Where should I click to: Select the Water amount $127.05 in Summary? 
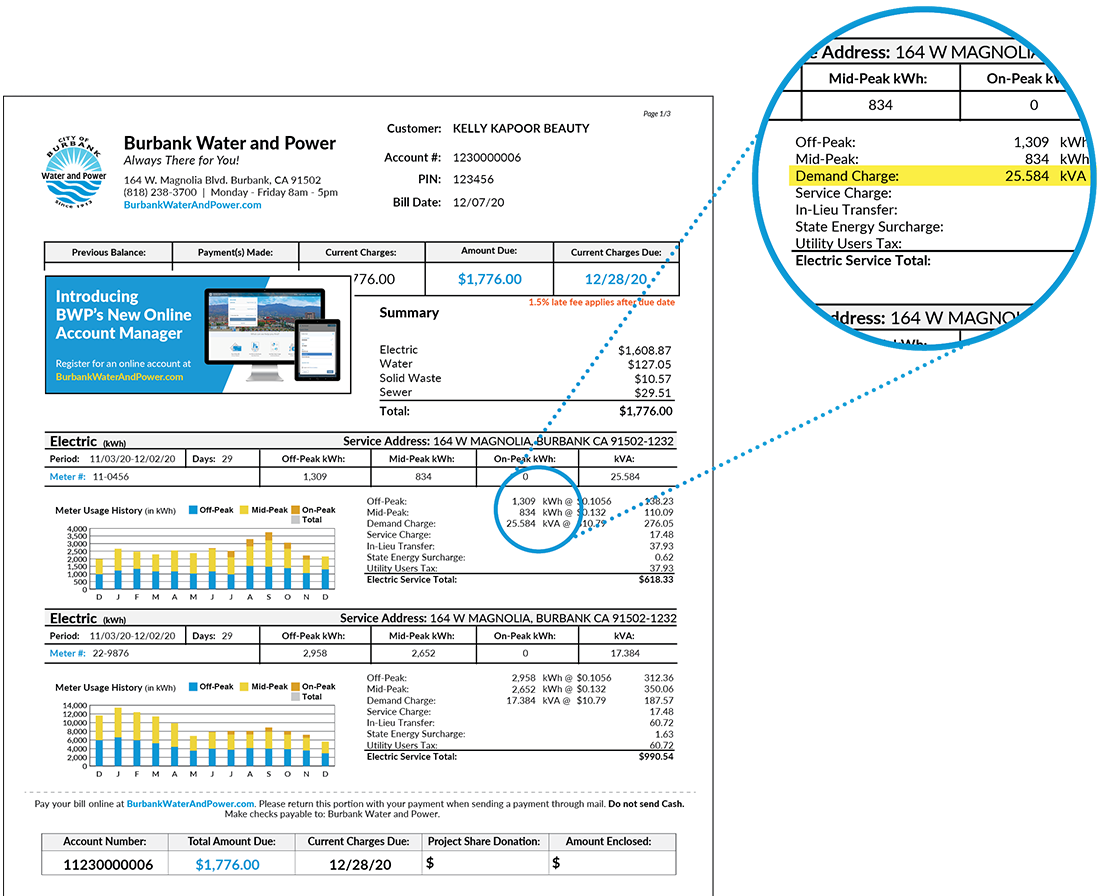[x=650, y=364]
